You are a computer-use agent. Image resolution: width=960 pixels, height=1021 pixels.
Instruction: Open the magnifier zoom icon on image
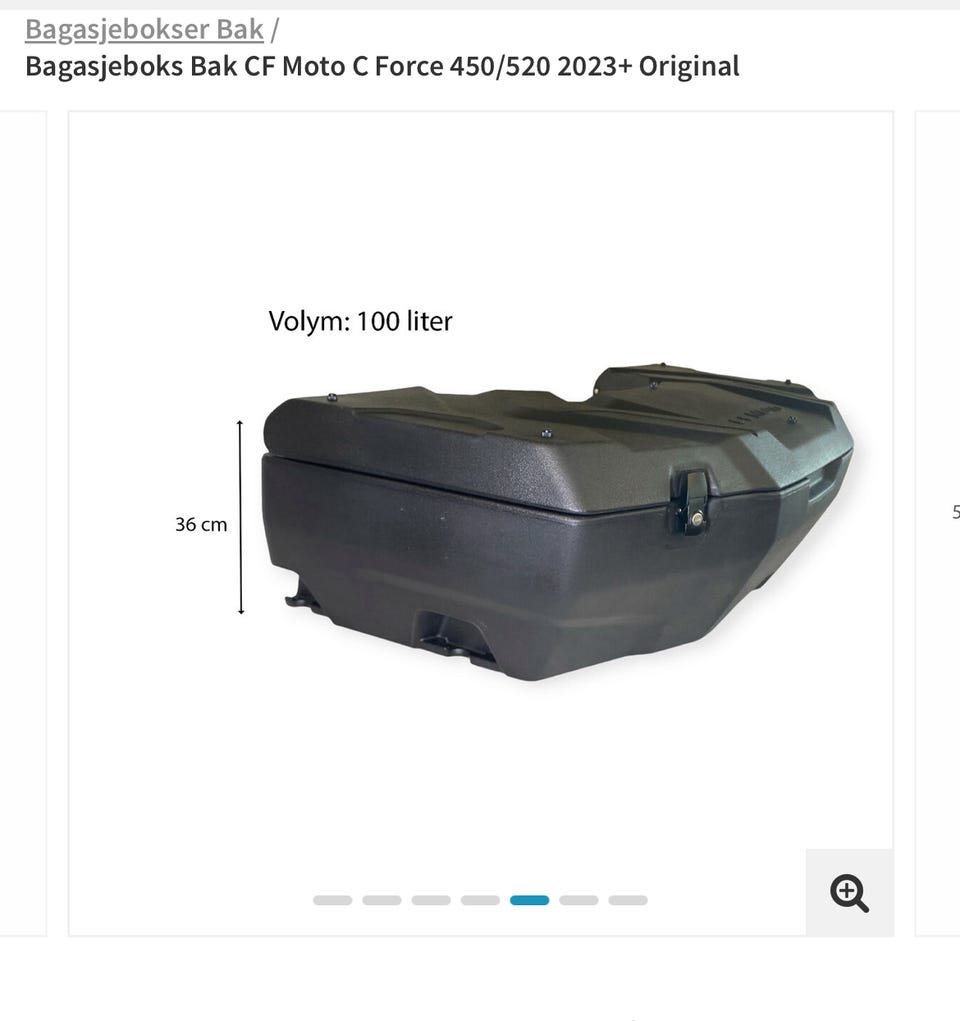click(849, 893)
